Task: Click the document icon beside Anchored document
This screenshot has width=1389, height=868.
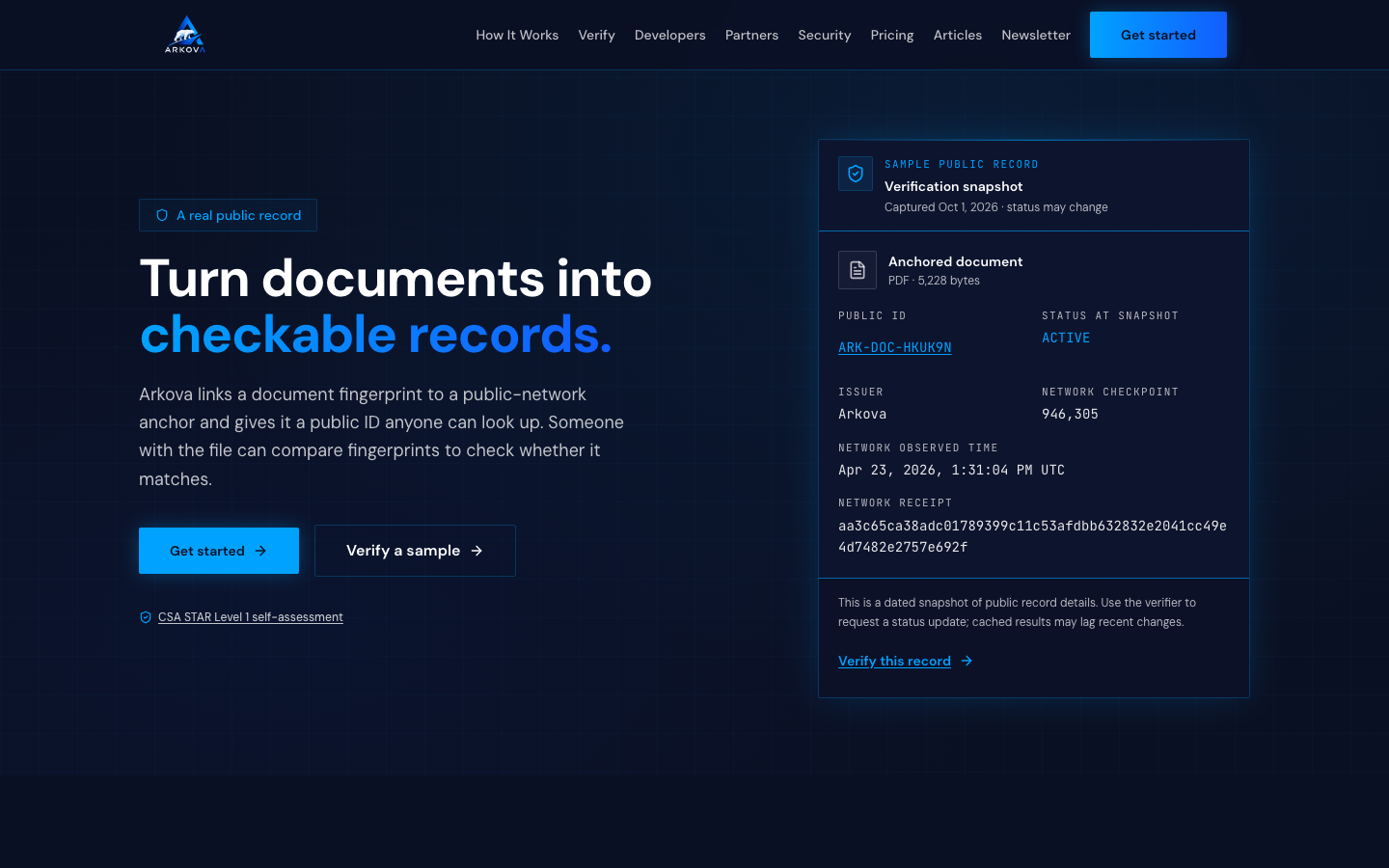Action: click(858, 270)
